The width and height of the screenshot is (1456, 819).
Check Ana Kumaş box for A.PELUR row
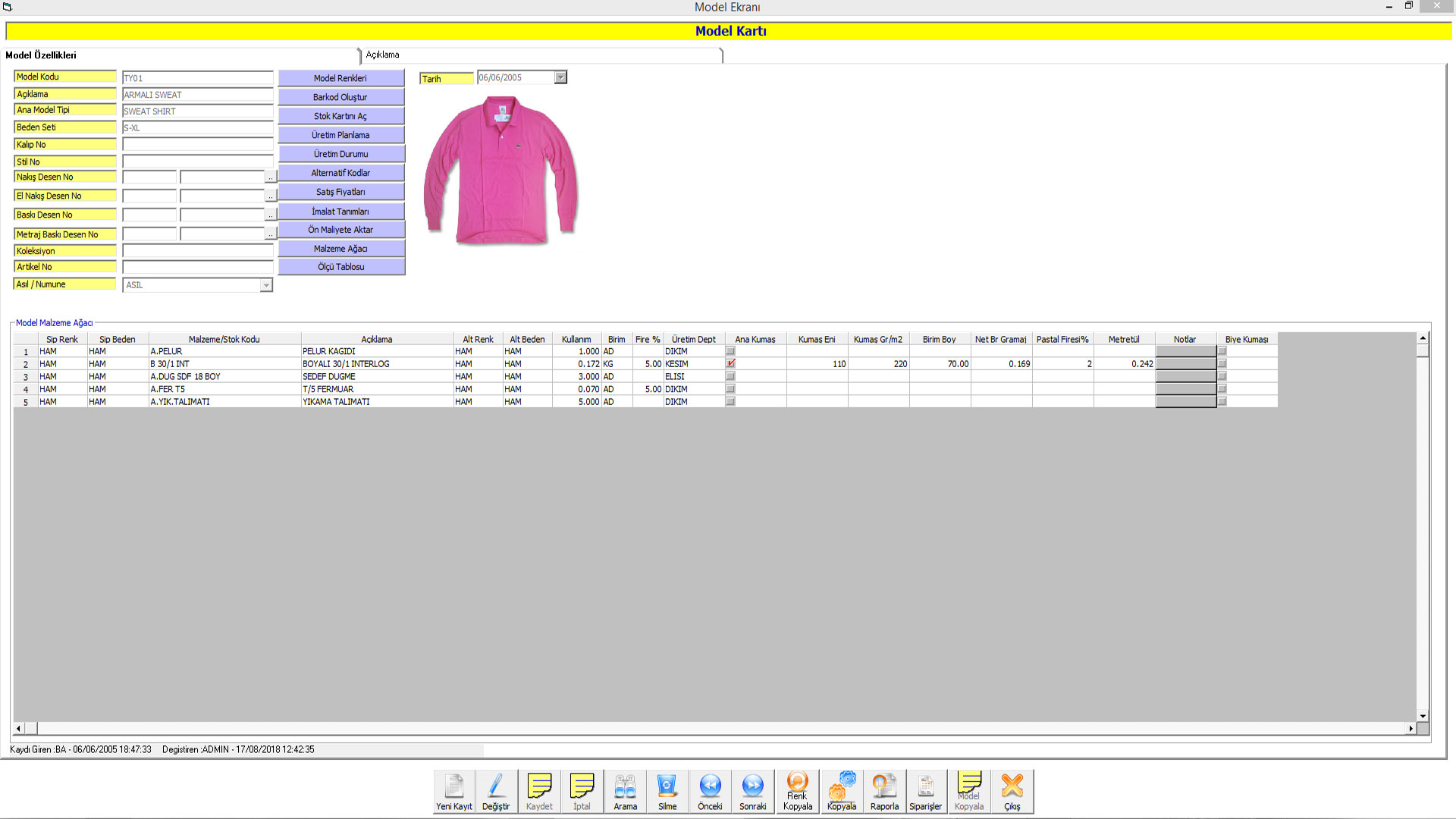(730, 351)
